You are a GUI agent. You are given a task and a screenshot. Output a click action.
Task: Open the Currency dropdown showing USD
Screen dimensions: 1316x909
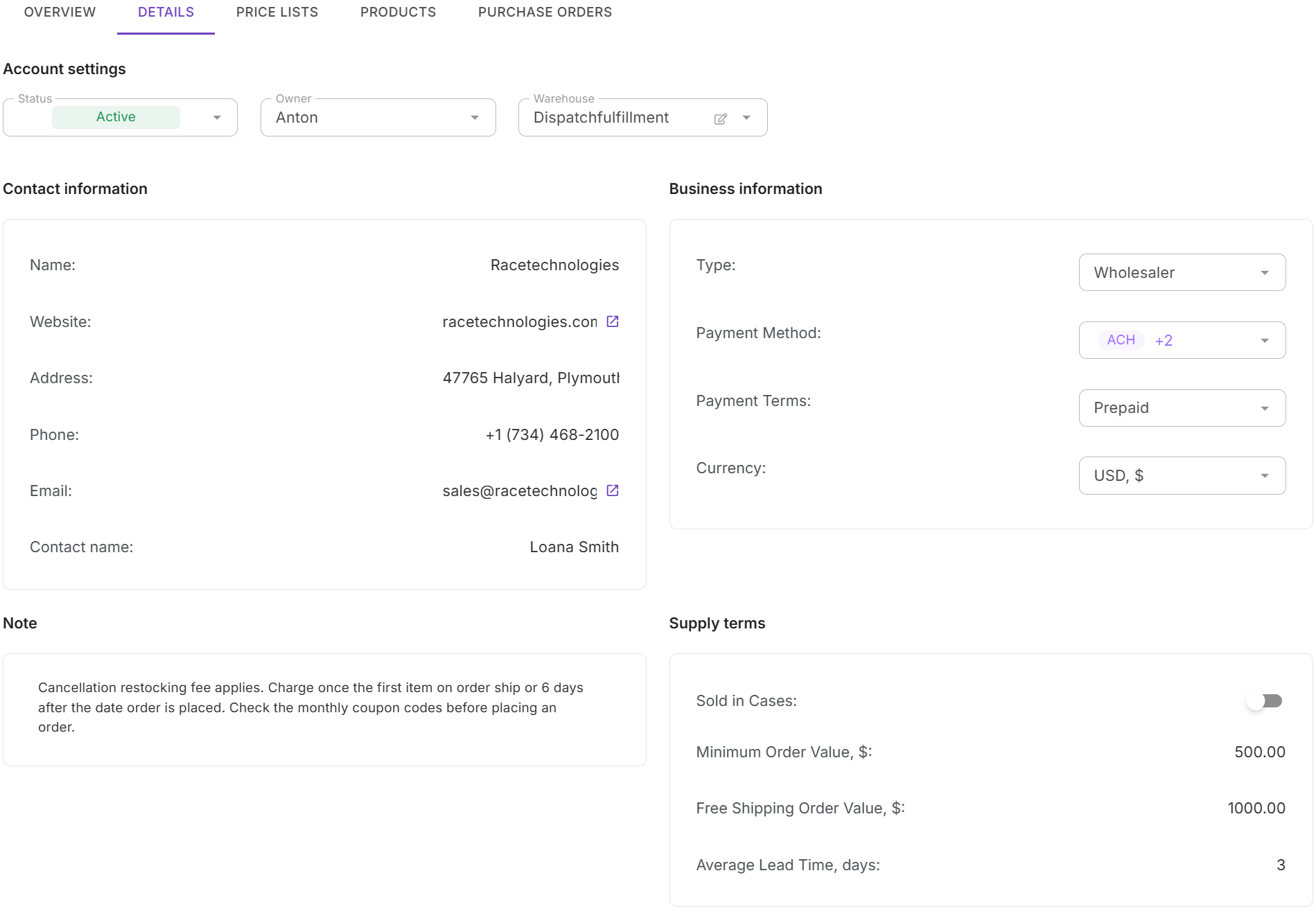pos(1182,475)
